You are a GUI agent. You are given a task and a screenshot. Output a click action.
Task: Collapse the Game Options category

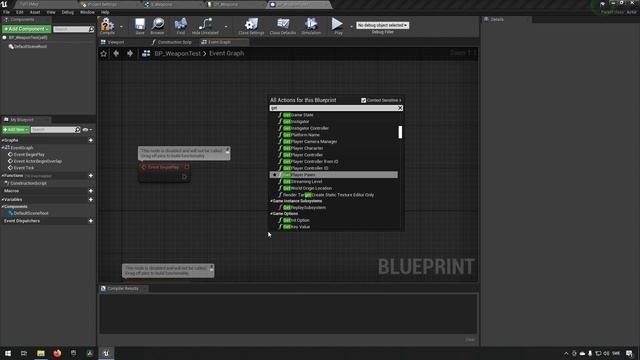(x=271, y=214)
